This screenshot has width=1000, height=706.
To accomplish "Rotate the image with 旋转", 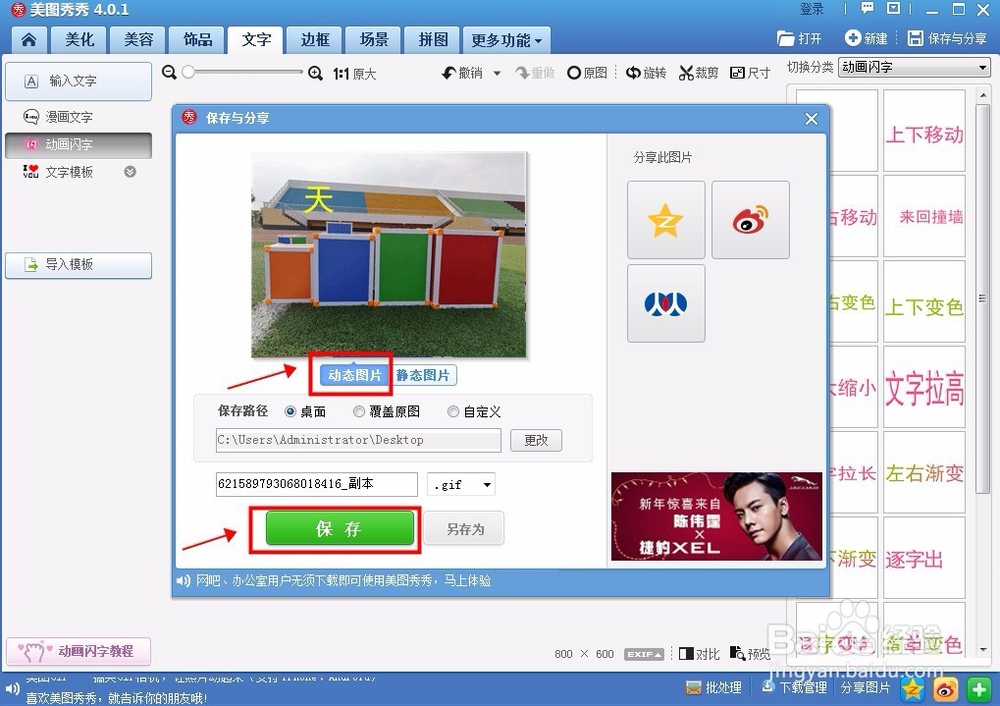I will (x=645, y=73).
